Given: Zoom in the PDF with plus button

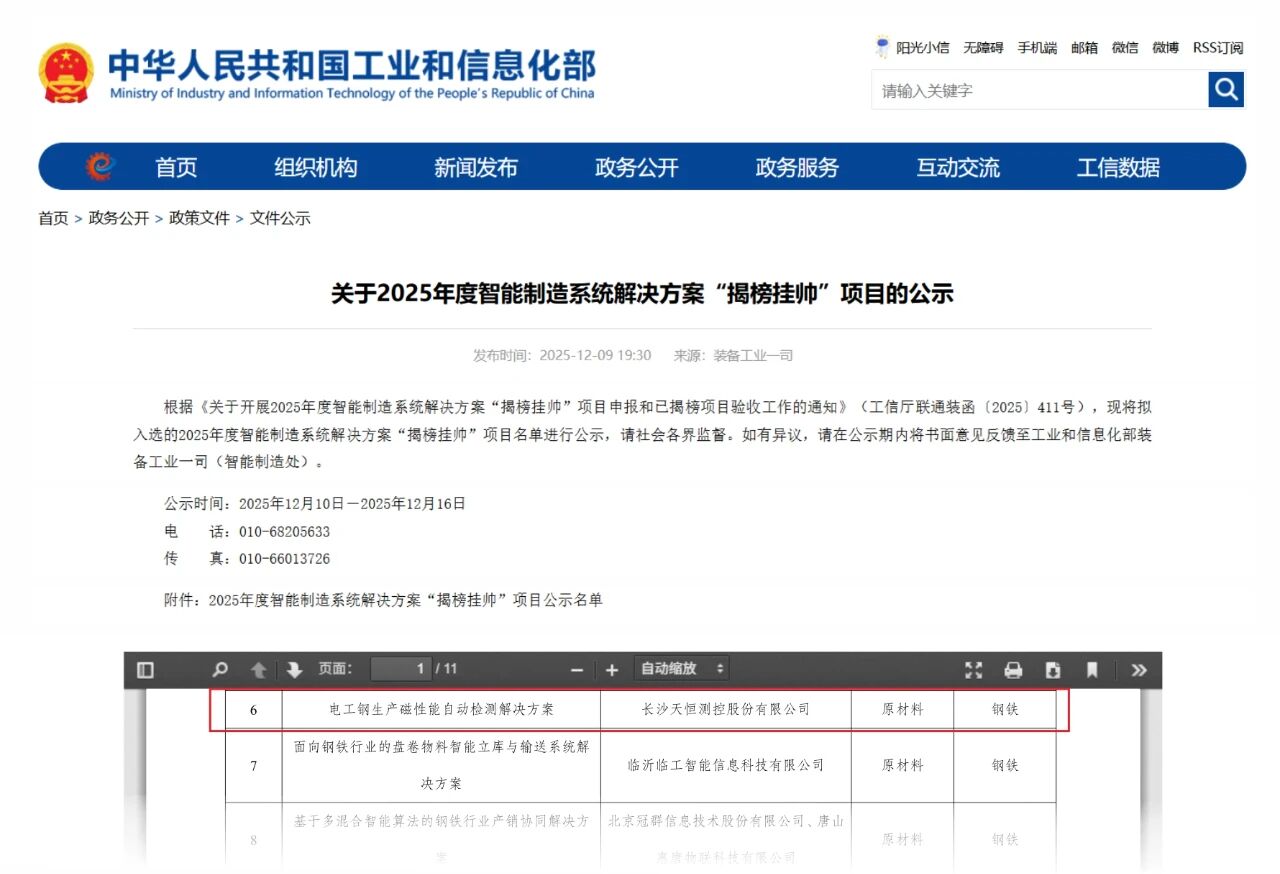Looking at the screenshot, I should coord(612,669).
